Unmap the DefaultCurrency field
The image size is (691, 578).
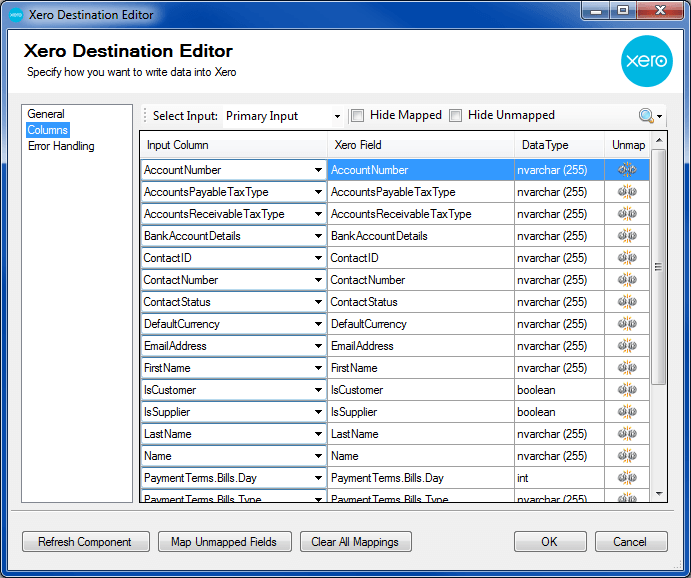point(627,324)
